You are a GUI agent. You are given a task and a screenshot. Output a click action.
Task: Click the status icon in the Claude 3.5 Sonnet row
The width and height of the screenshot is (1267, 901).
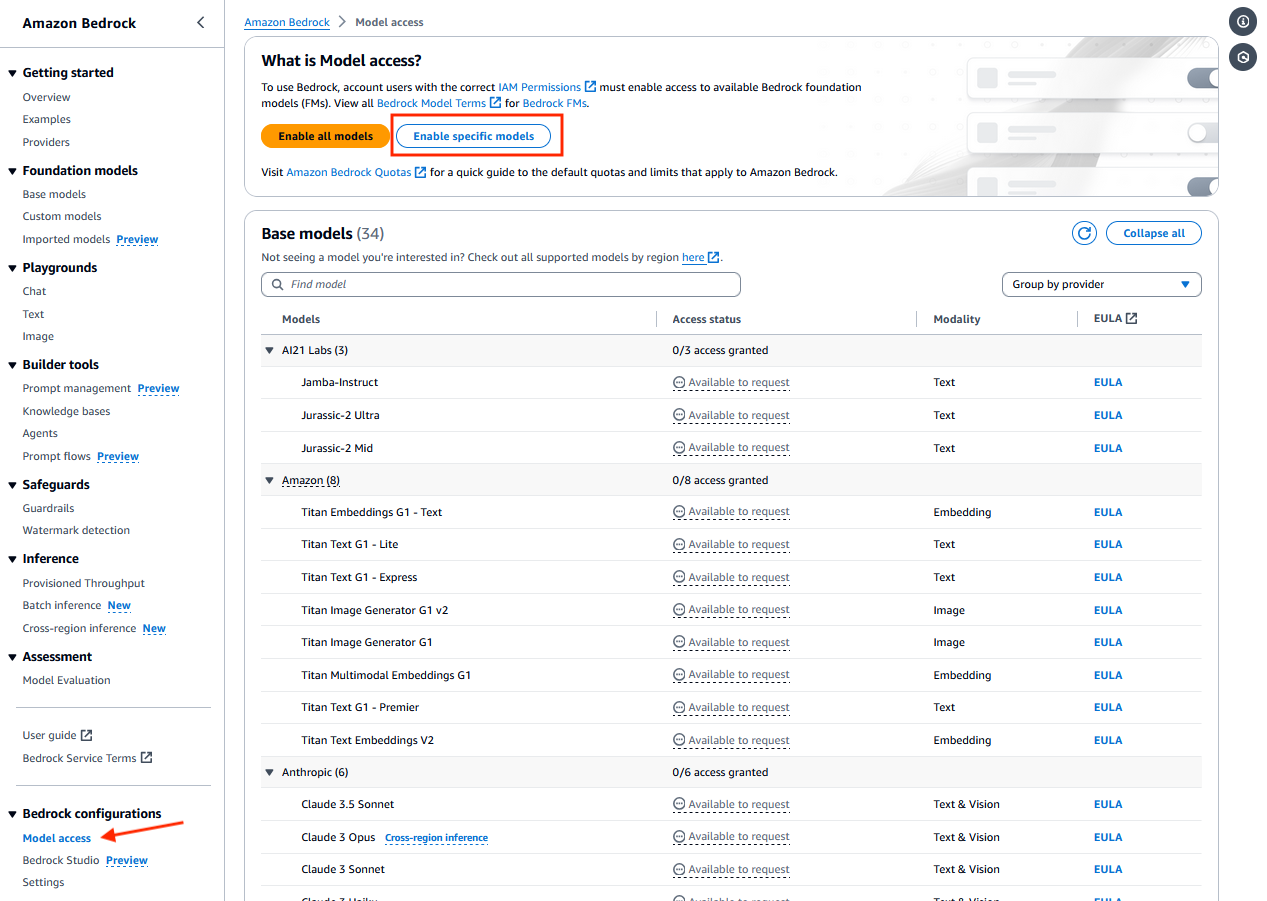tap(679, 804)
